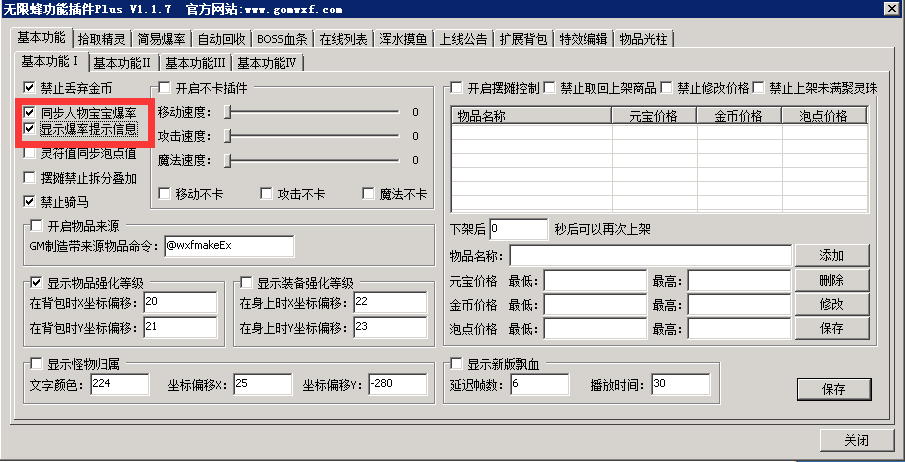
Task: Enable 开启不卡插件 checkbox
Action: (x=166, y=88)
